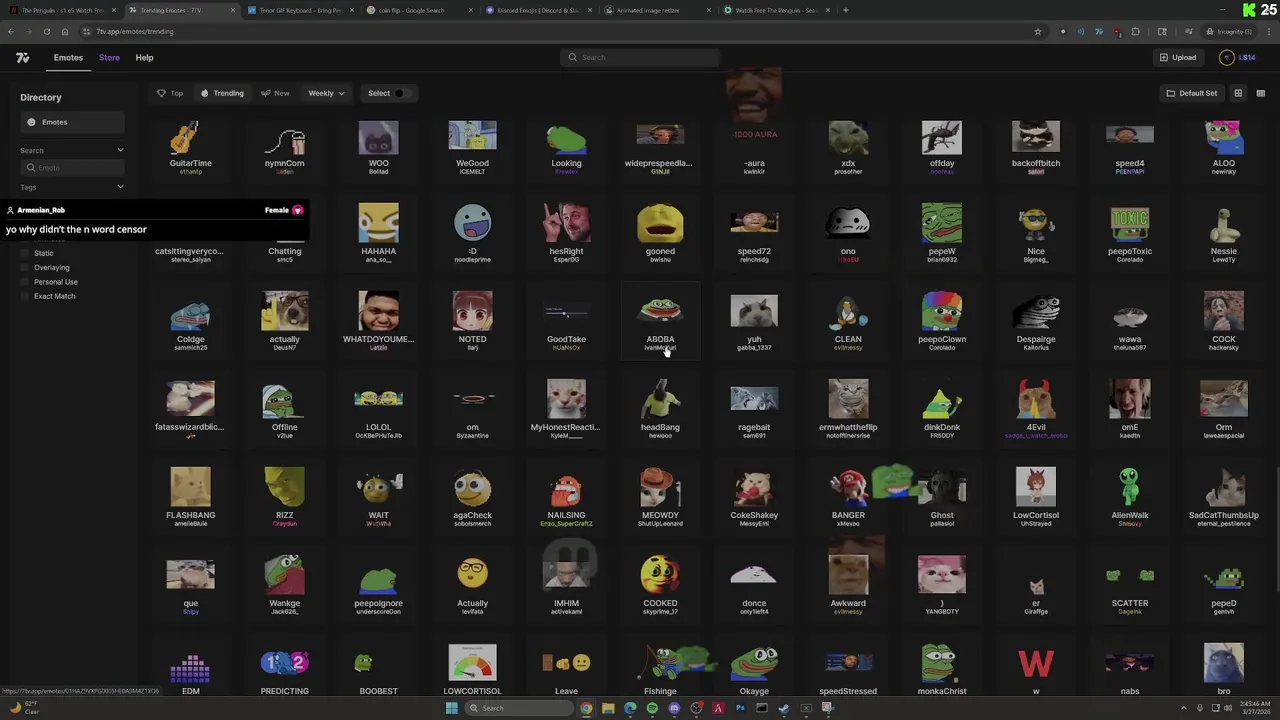Viewport: 1280px width, 720px height.
Task: Open the user avatar profile icon
Action: coord(1227,58)
